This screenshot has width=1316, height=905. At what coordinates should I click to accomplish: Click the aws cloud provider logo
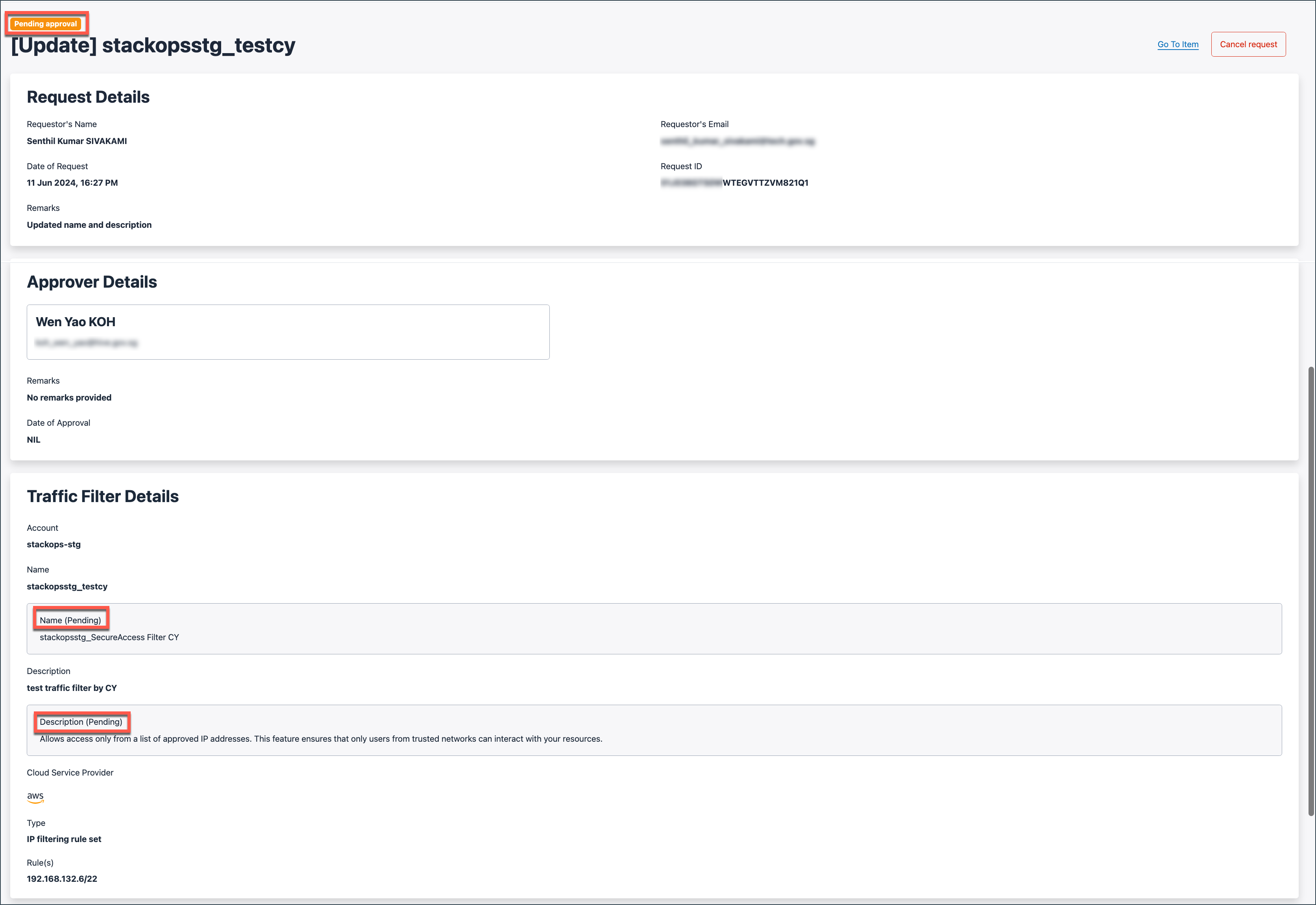35,797
